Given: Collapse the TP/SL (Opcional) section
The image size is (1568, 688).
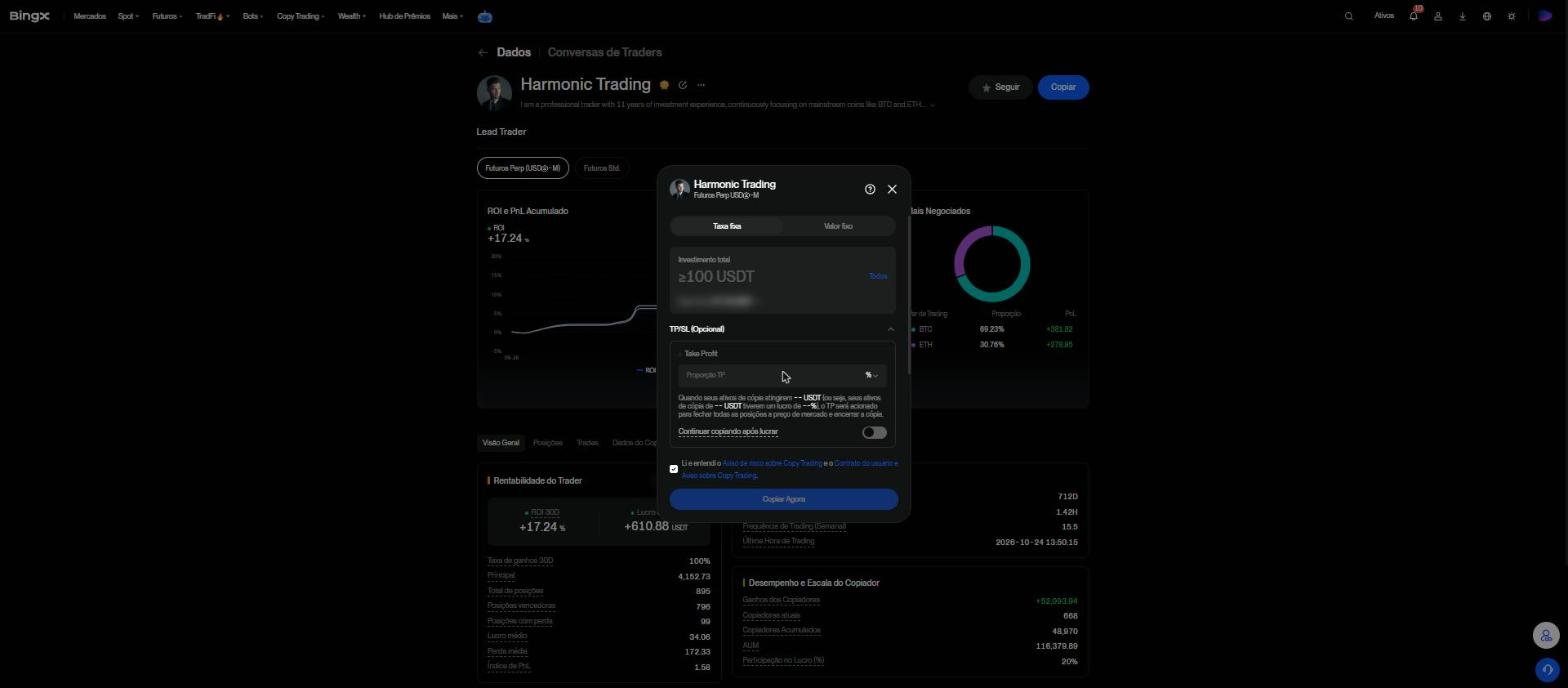Looking at the screenshot, I should (890, 329).
